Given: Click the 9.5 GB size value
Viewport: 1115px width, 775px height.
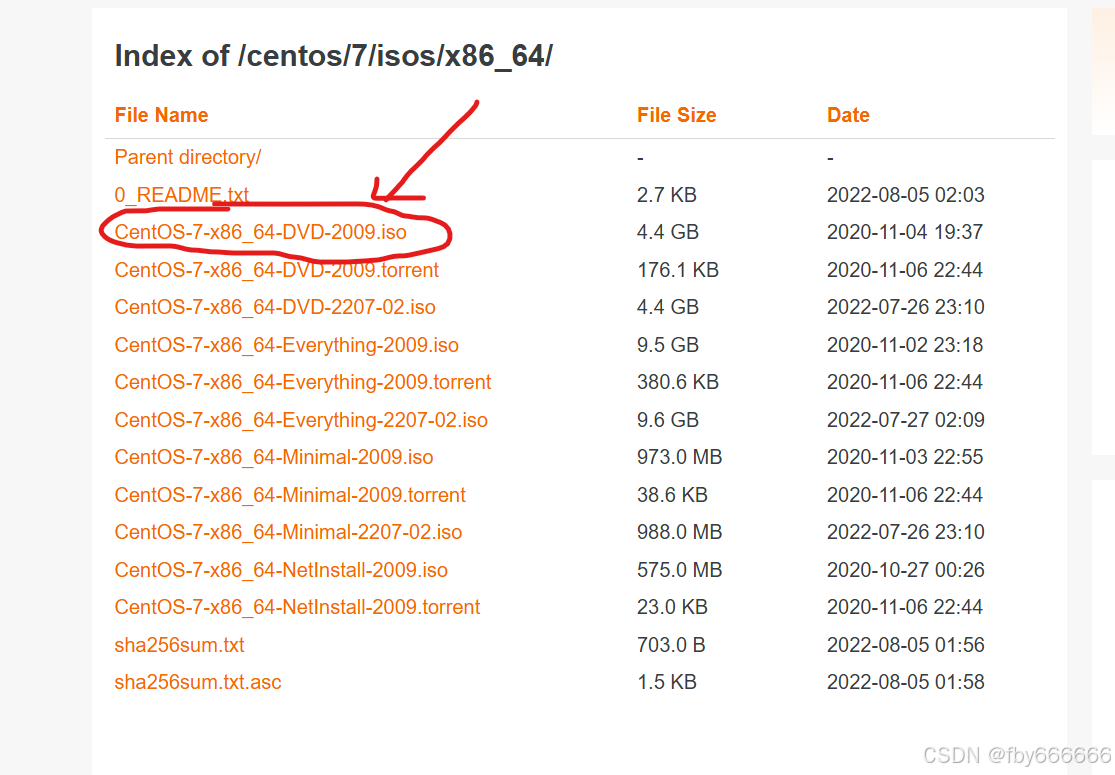Looking at the screenshot, I should [668, 345].
